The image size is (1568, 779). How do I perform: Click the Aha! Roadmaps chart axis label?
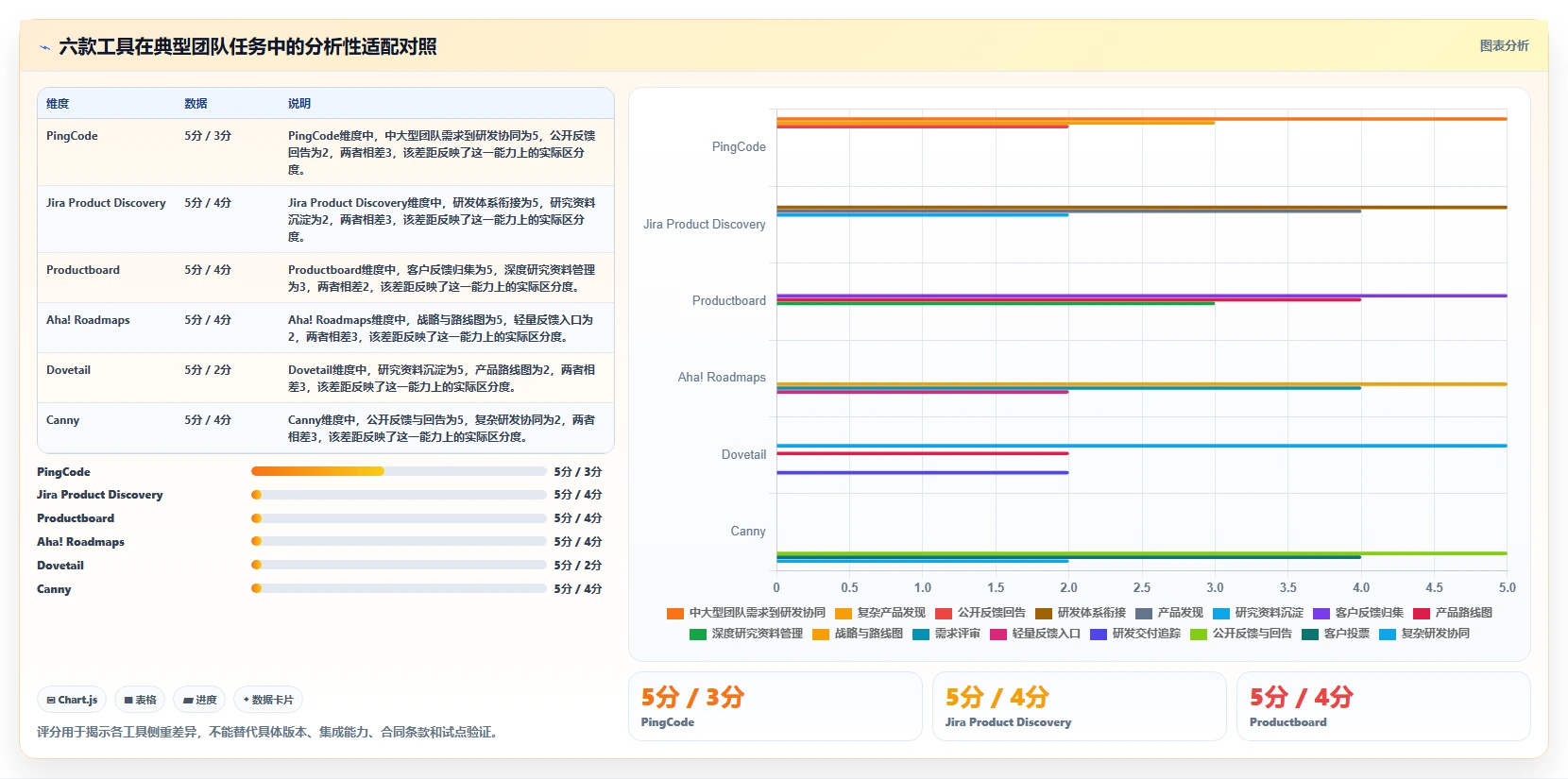pos(722,378)
